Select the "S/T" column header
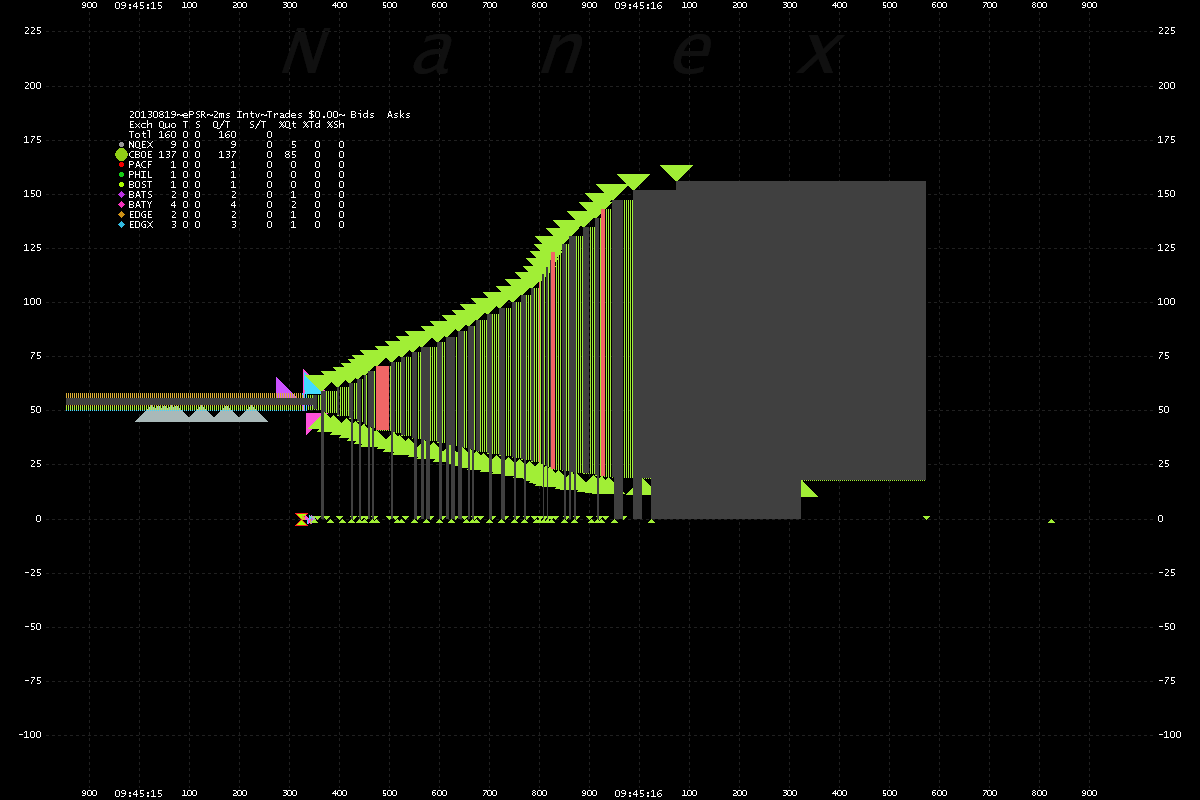Viewport: 1200px width, 800px height. coord(258,125)
